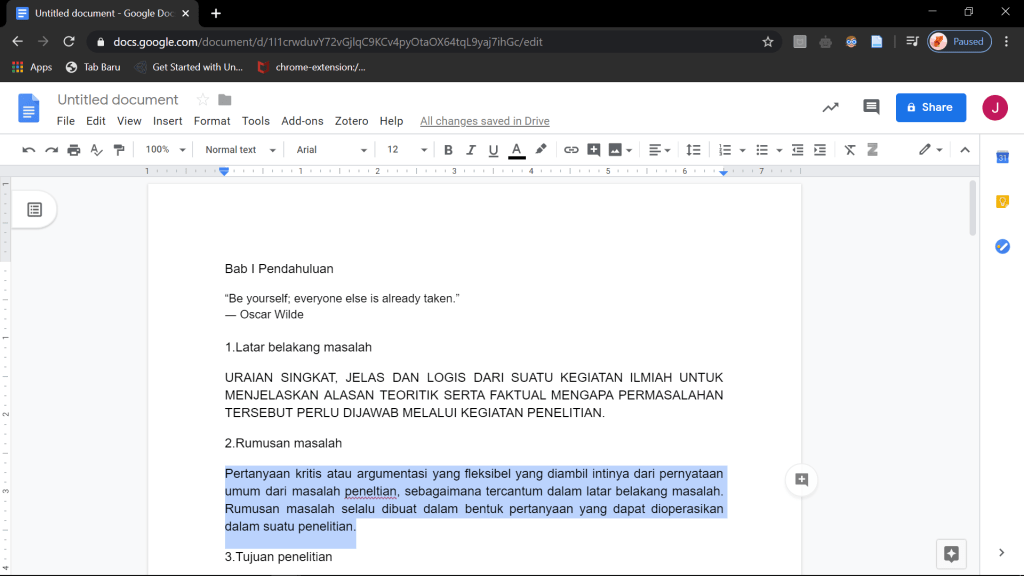This screenshot has width=1024, height=576.
Task: Open the Format menu
Action: tap(212, 121)
